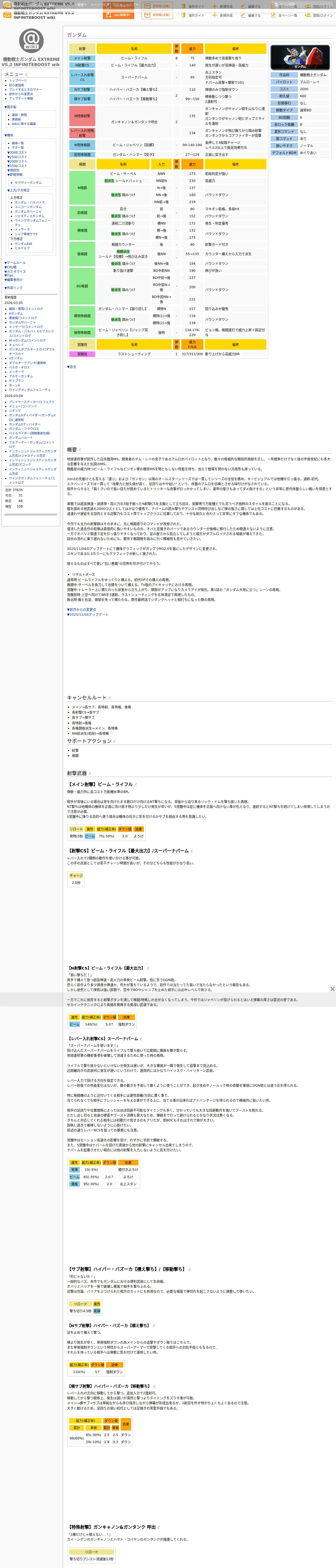This screenshot has width=336, height=1568.
Task: Click the @wiki circular logo
Action: pos(31,41)
